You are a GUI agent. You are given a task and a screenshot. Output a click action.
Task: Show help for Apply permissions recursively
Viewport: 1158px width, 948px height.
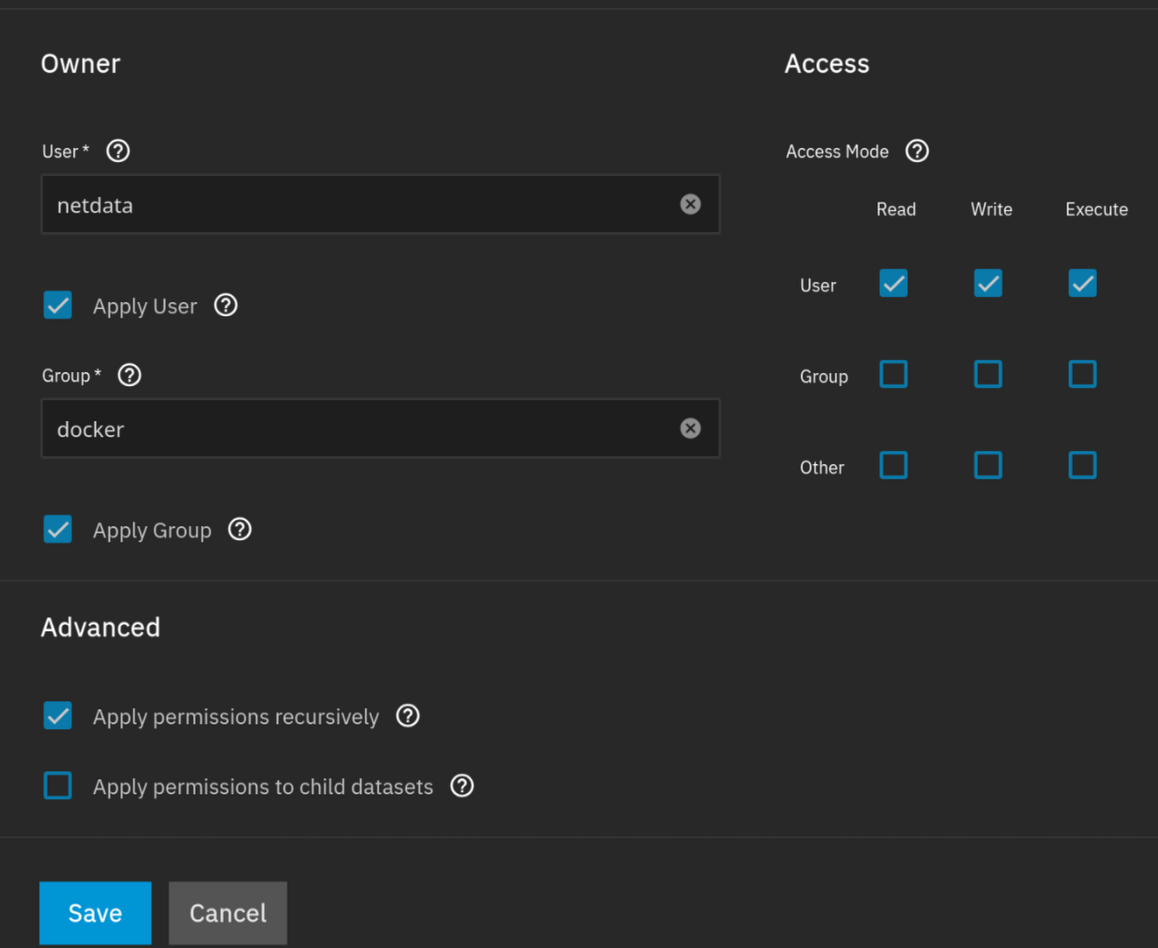tap(408, 716)
